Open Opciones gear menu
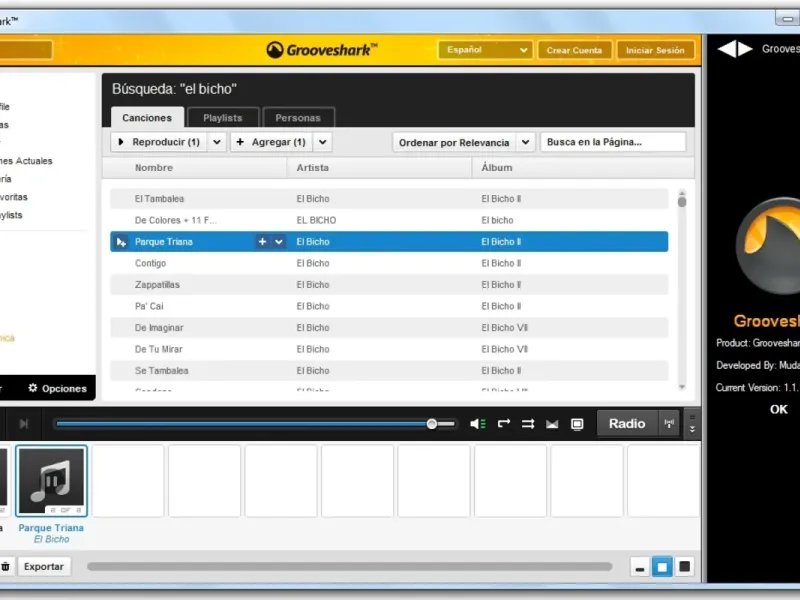This screenshot has height=600, width=800. click(x=57, y=388)
